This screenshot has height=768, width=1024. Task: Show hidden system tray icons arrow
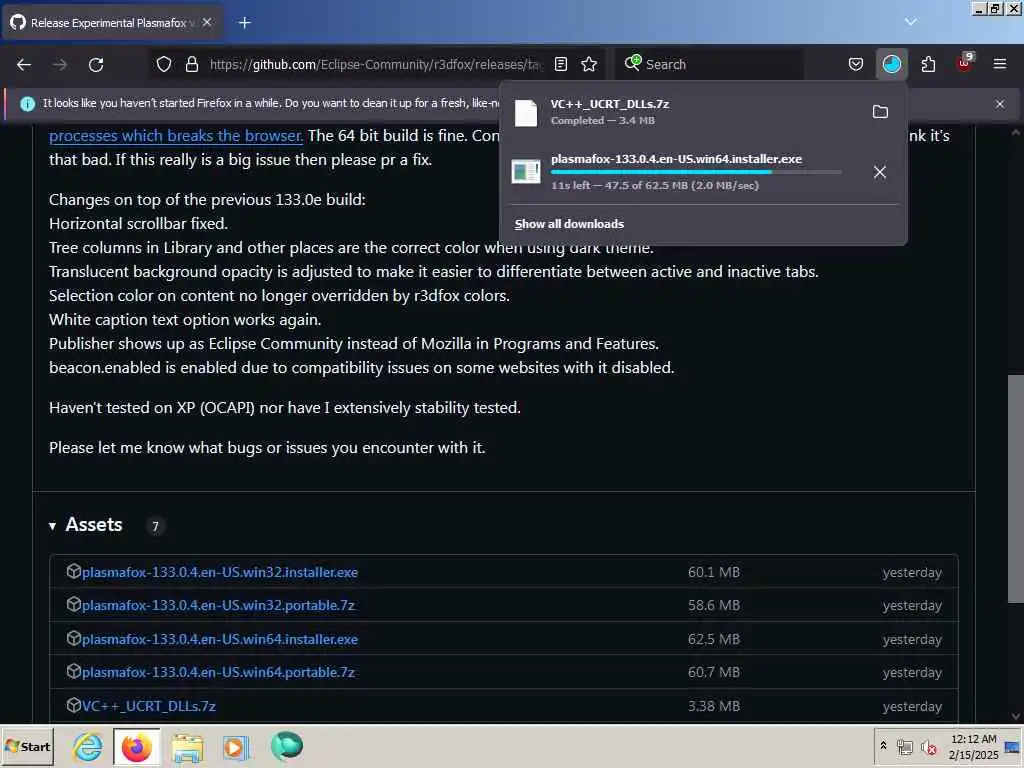884,746
